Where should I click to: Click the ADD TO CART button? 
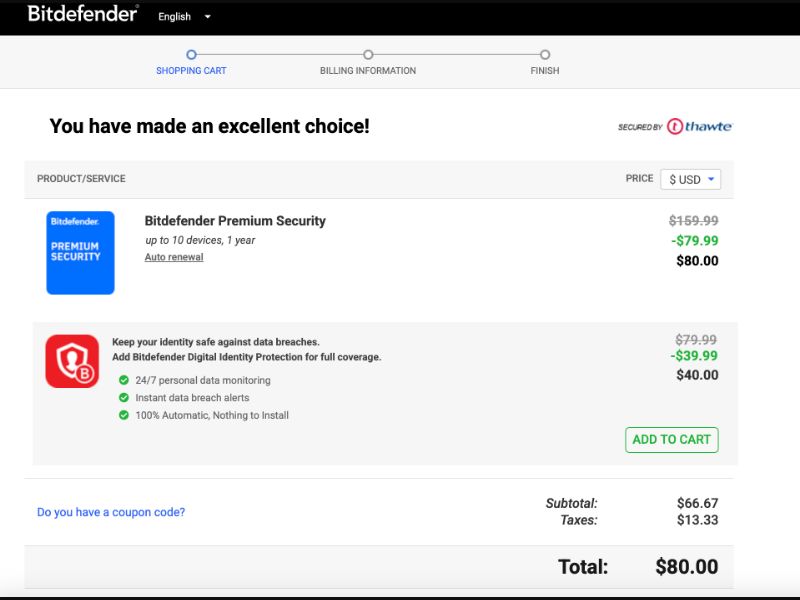[x=672, y=439]
